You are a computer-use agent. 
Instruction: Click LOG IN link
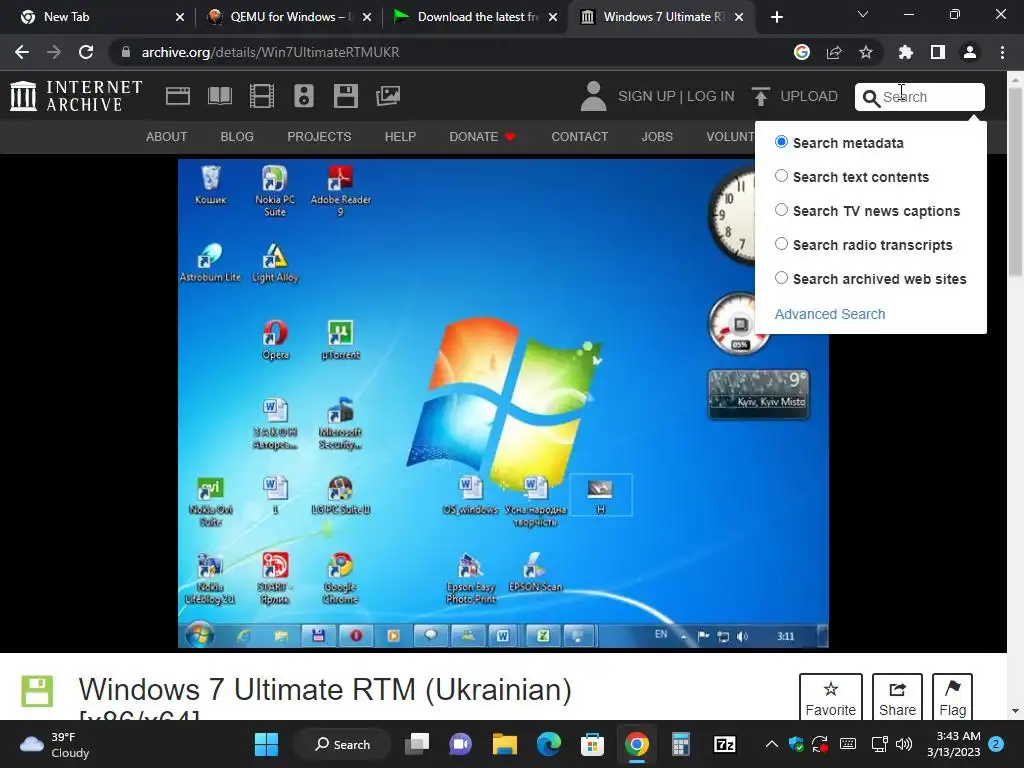711,96
